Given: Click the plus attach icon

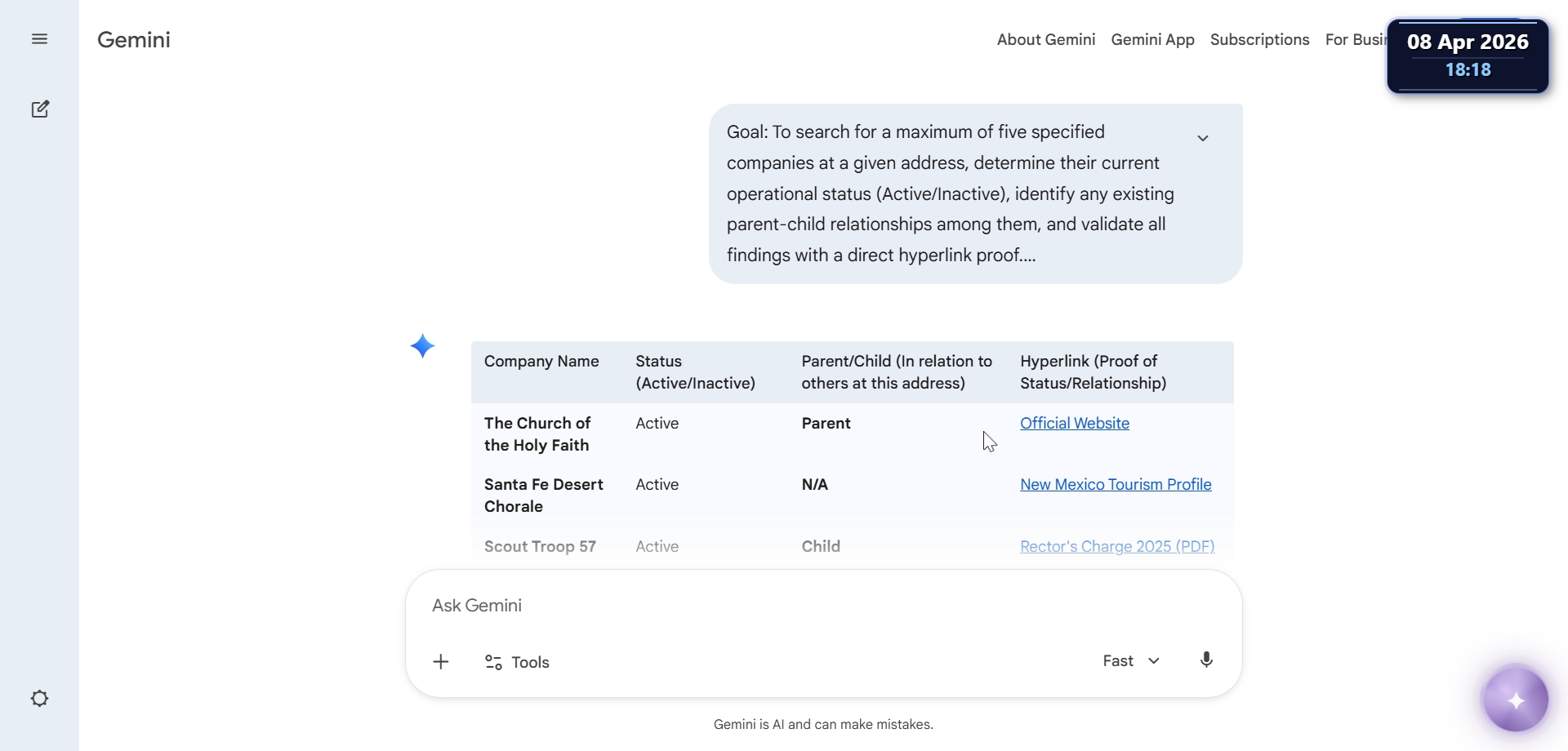Looking at the screenshot, I should [441, 662].
